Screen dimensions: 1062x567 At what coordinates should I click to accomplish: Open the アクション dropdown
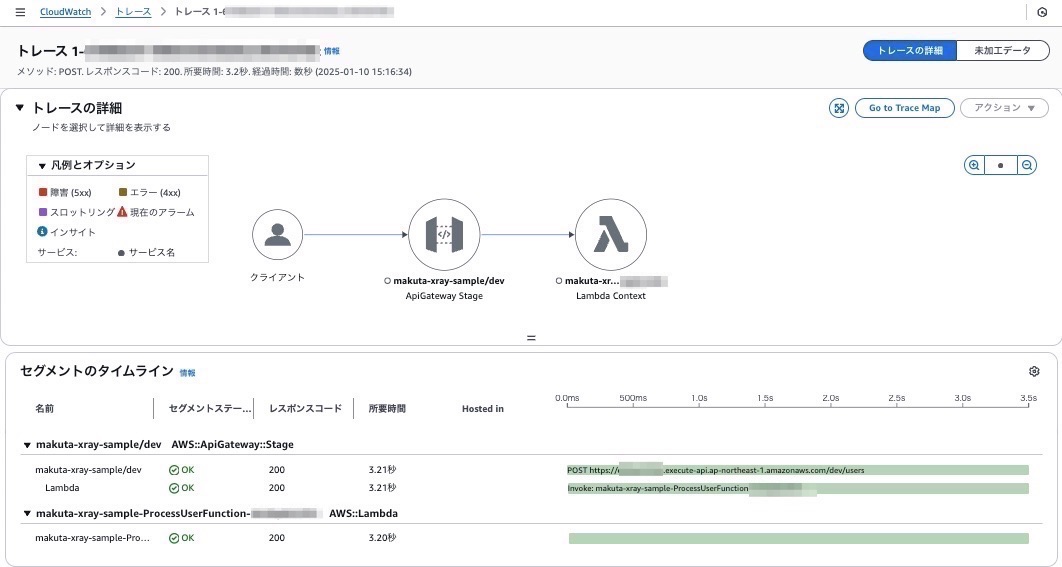tap(1004, 108)
